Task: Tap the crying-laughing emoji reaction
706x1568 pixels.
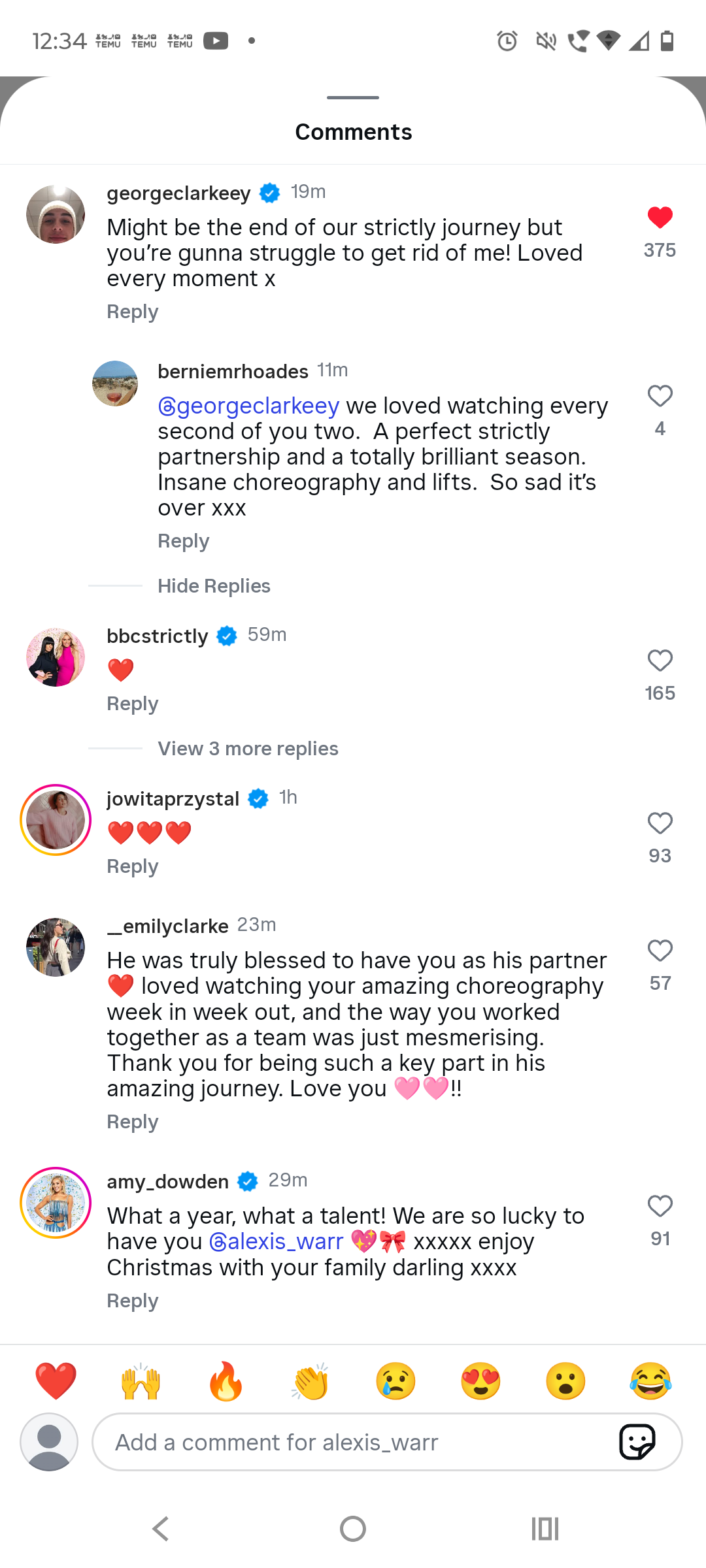Action: [650, 1381]
